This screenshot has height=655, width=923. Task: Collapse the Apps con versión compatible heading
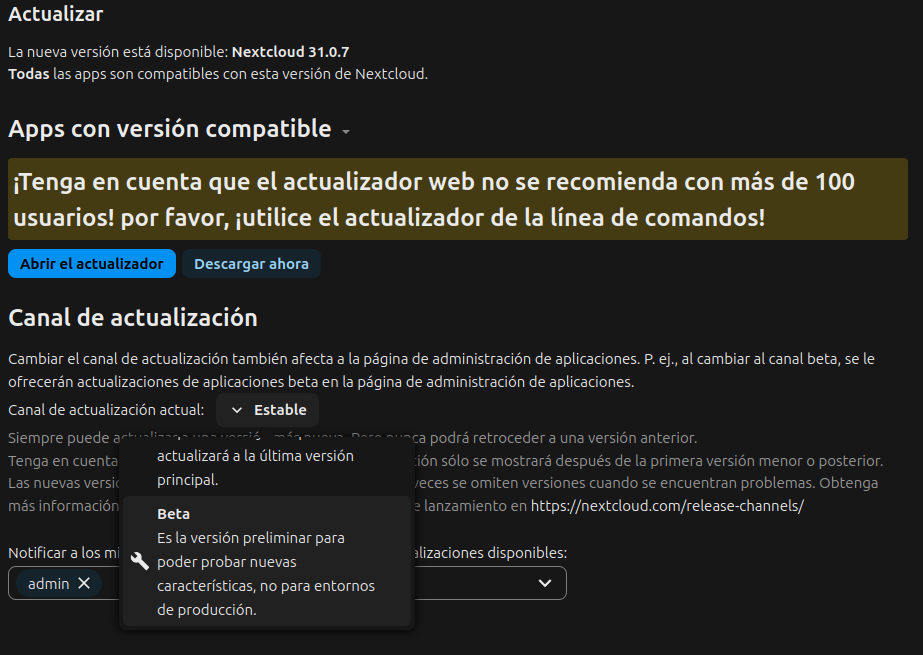(x=170, y=129)
